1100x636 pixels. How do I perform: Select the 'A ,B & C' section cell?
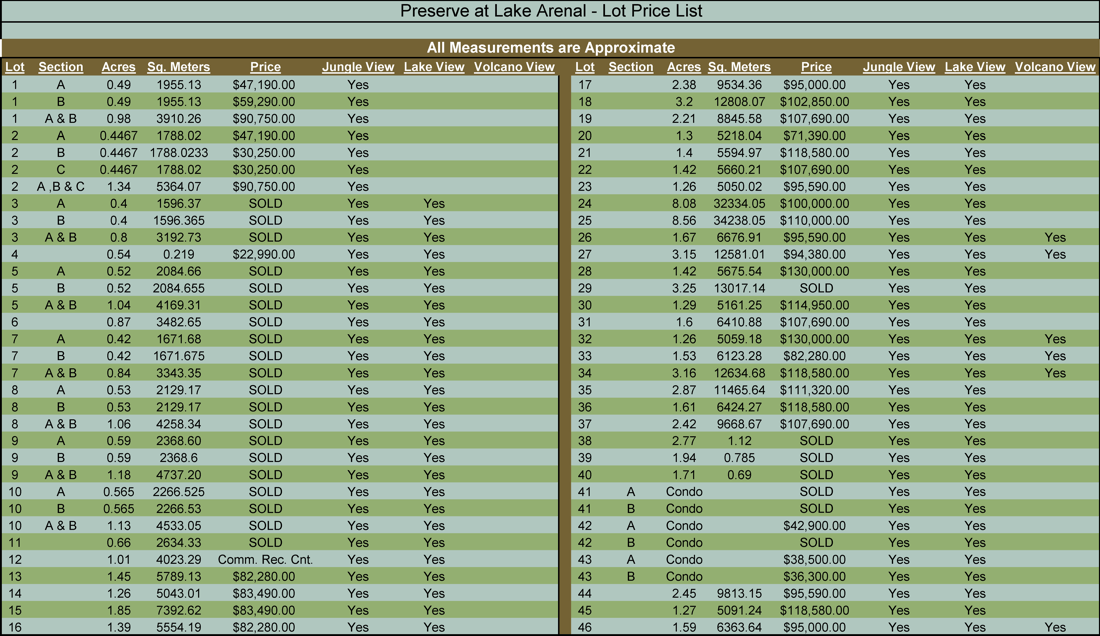click(x=61, y=187)
